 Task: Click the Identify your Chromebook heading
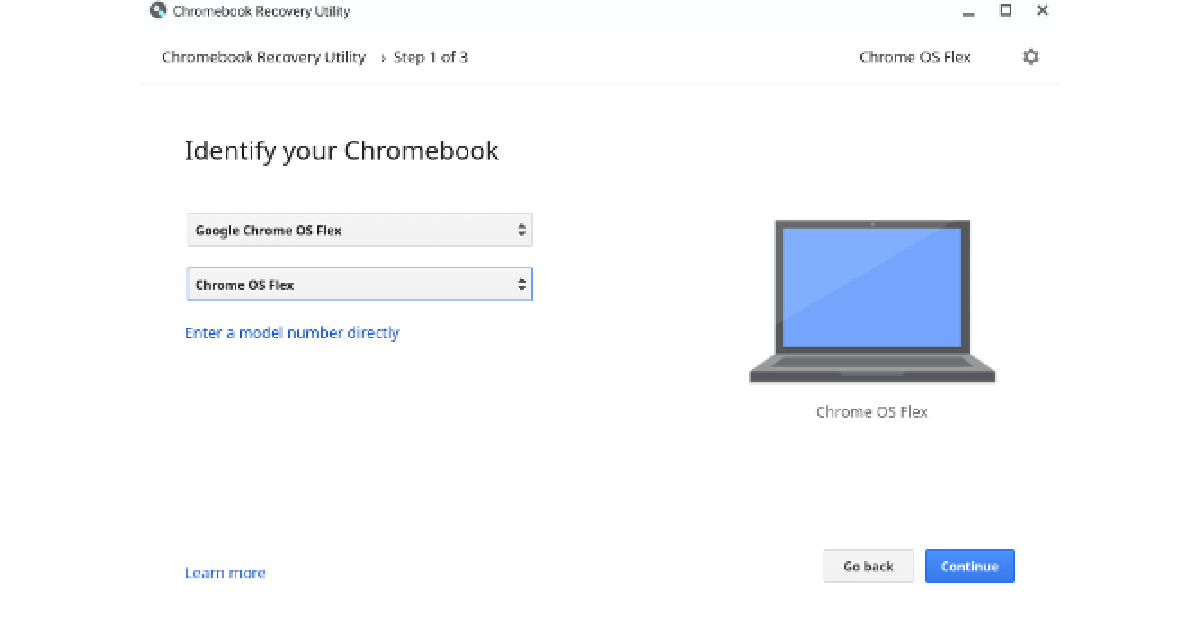[x=341, y=151]
